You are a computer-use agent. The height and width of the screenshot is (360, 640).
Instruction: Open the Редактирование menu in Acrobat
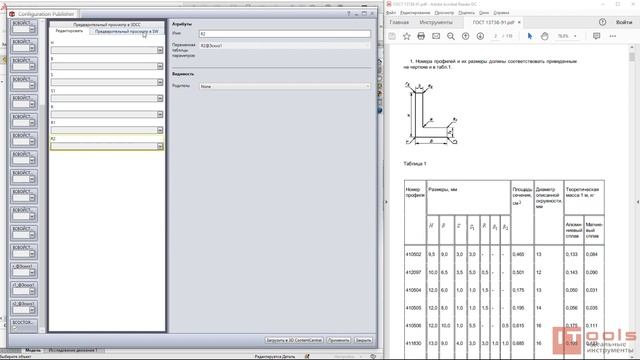[x=415, y=13]
